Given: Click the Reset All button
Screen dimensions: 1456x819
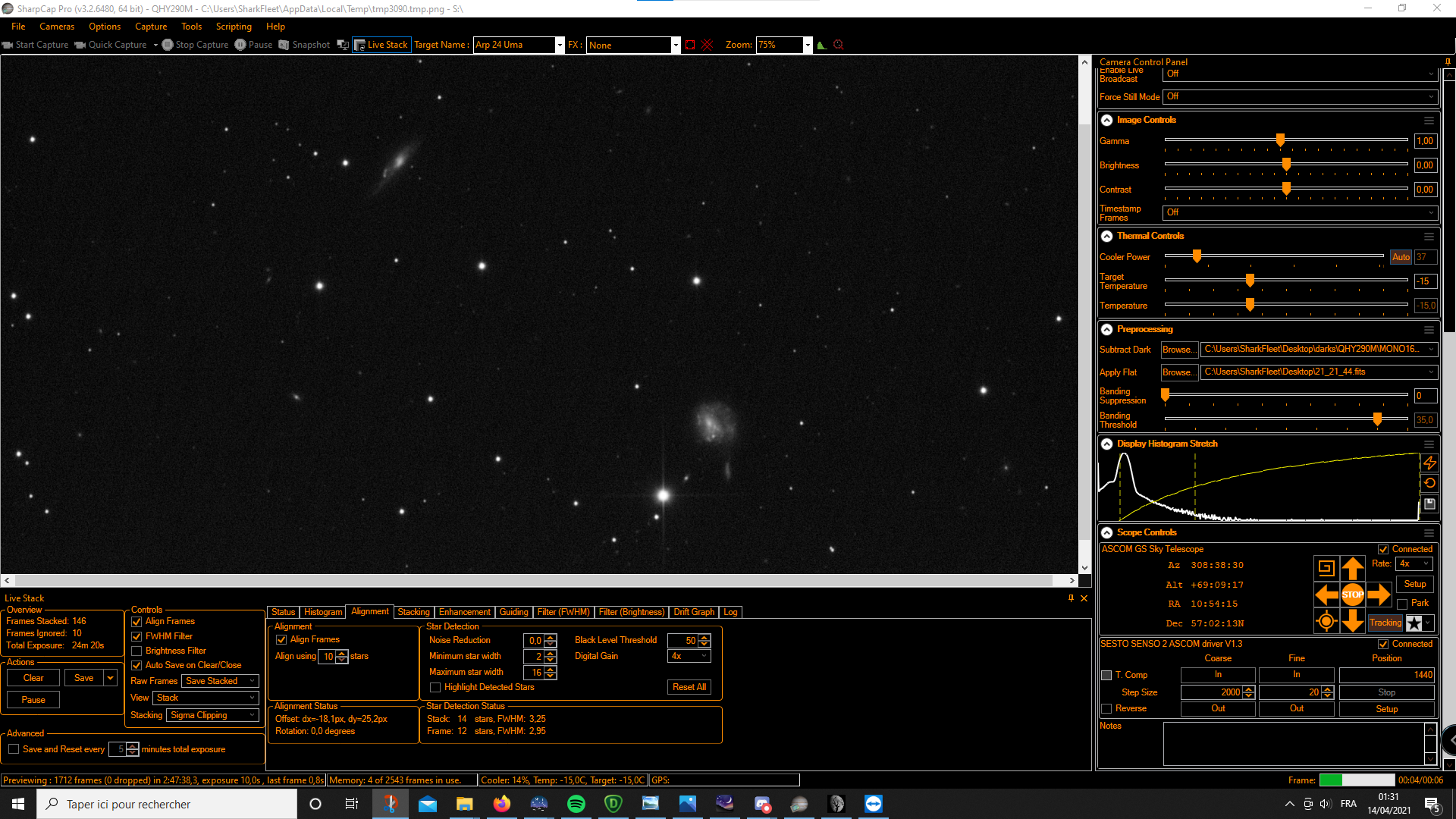Looking at the screenshot, I should [x=689, y=687].
